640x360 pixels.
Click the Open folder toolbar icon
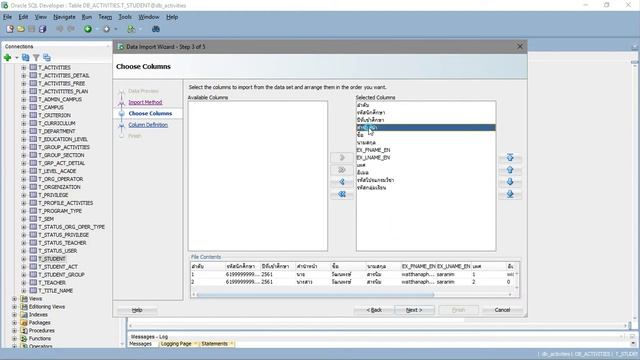pos(21,29)
